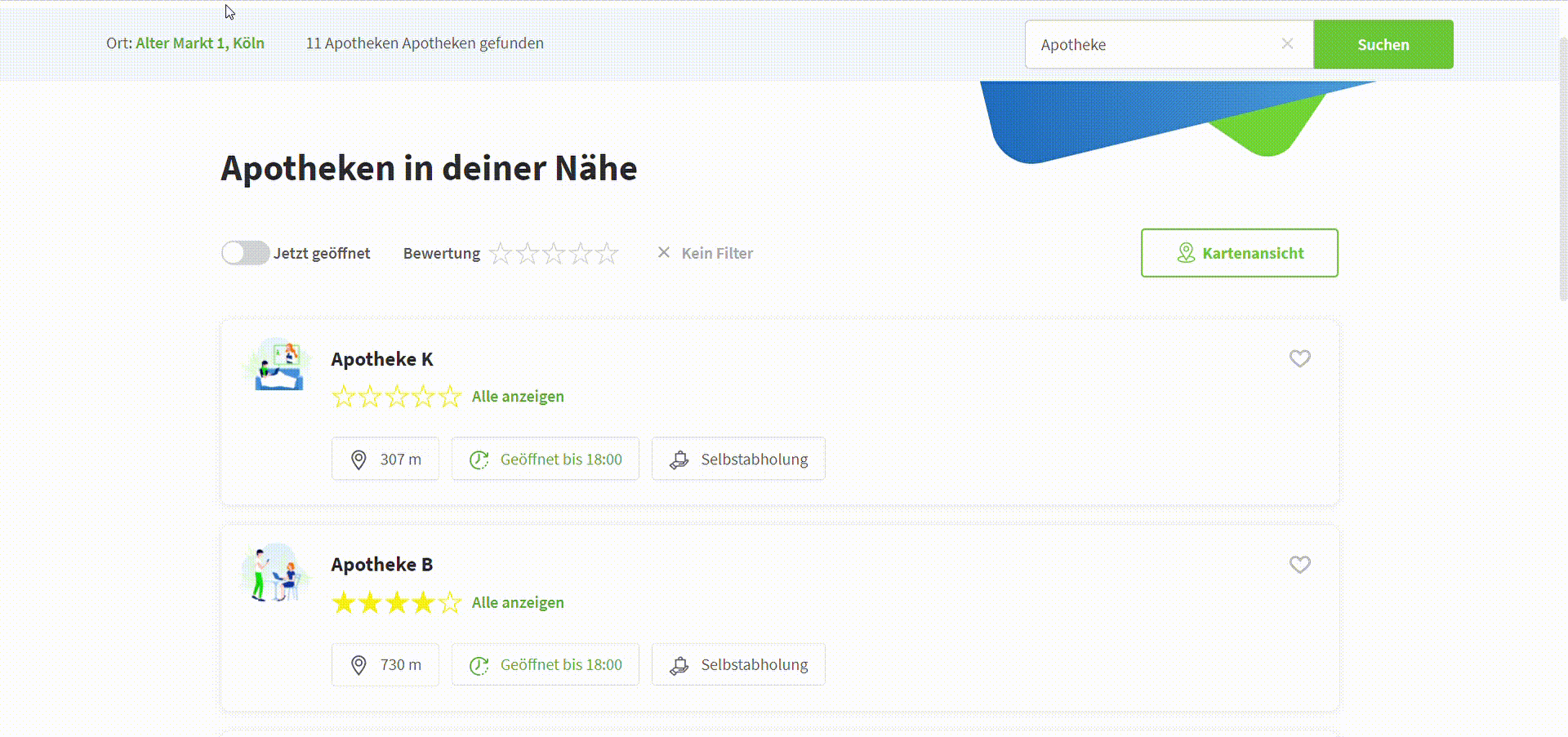1568x737 pixels.
Task: Reset filters with Kein Filter
Action: coord(705,253)
